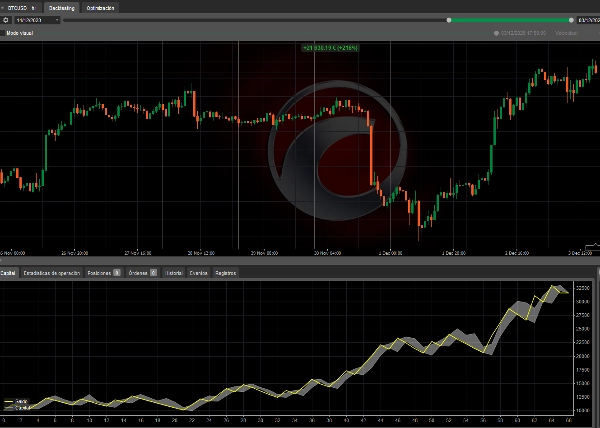Viewport: 600px width, 428px height.
Task: Click the large red falling candlestick
Action: point(371,148)
